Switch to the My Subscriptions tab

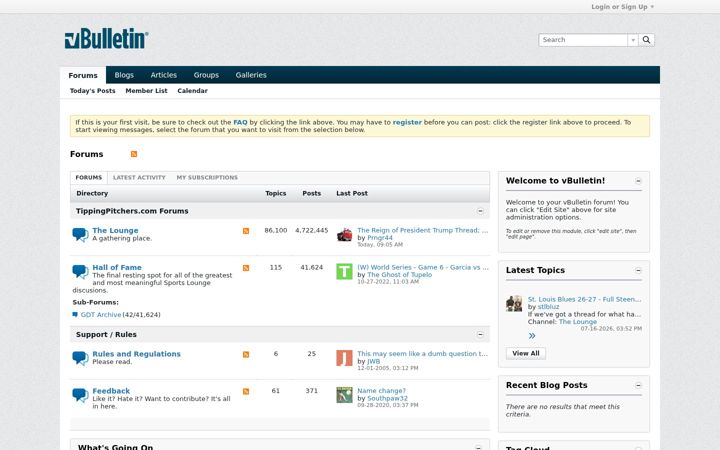tap(207, 178)
